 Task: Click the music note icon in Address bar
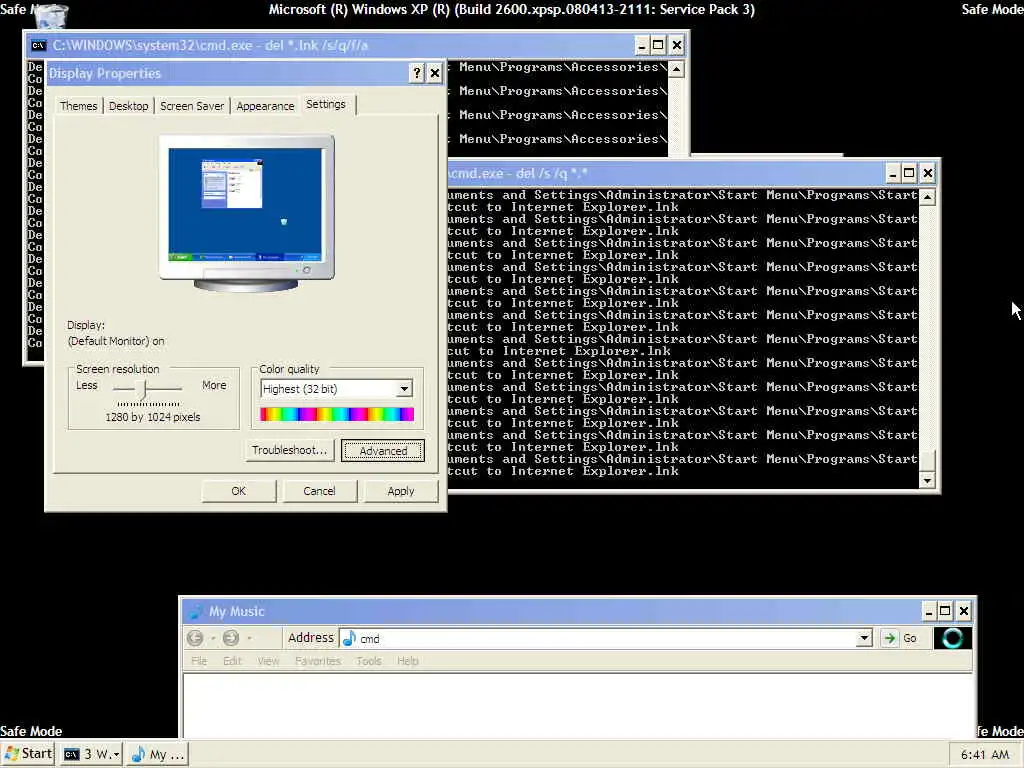[x=349, y=639]
